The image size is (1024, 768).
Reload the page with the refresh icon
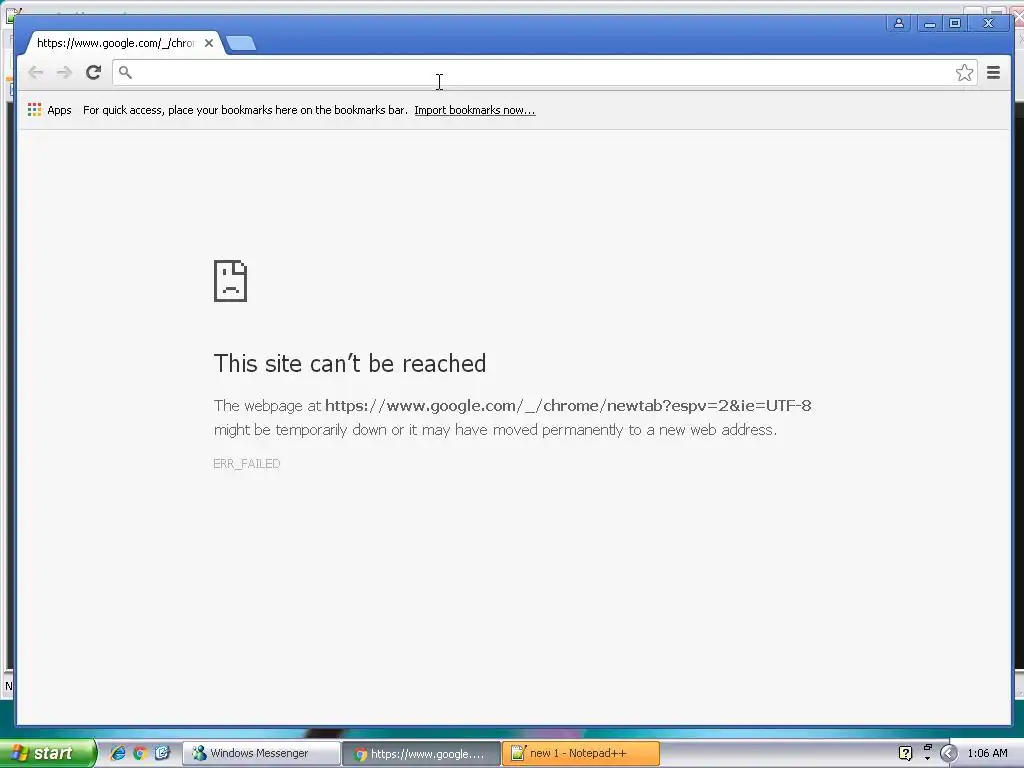[93, 72]
